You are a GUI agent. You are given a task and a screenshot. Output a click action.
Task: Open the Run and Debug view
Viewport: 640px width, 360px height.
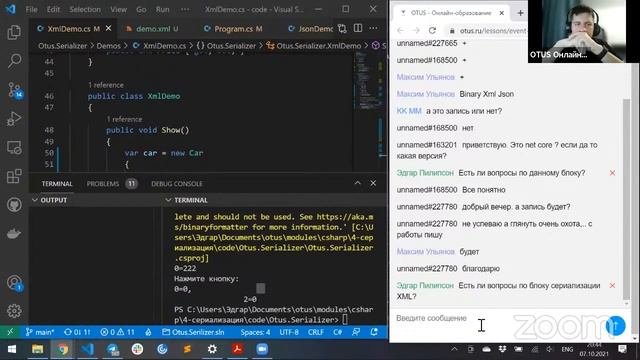(14, 119)
